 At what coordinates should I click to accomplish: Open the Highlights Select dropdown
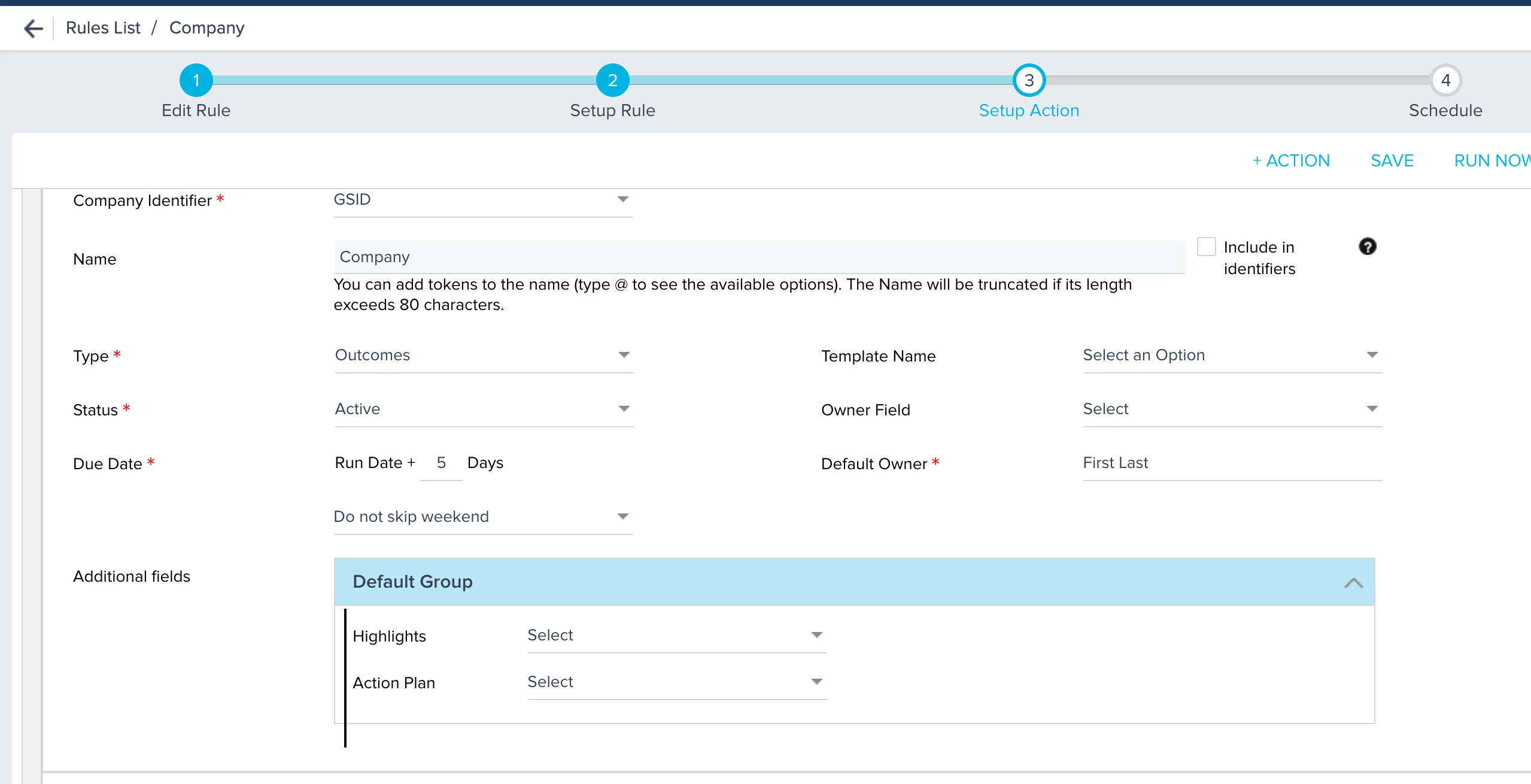click(x=676, y=636)
